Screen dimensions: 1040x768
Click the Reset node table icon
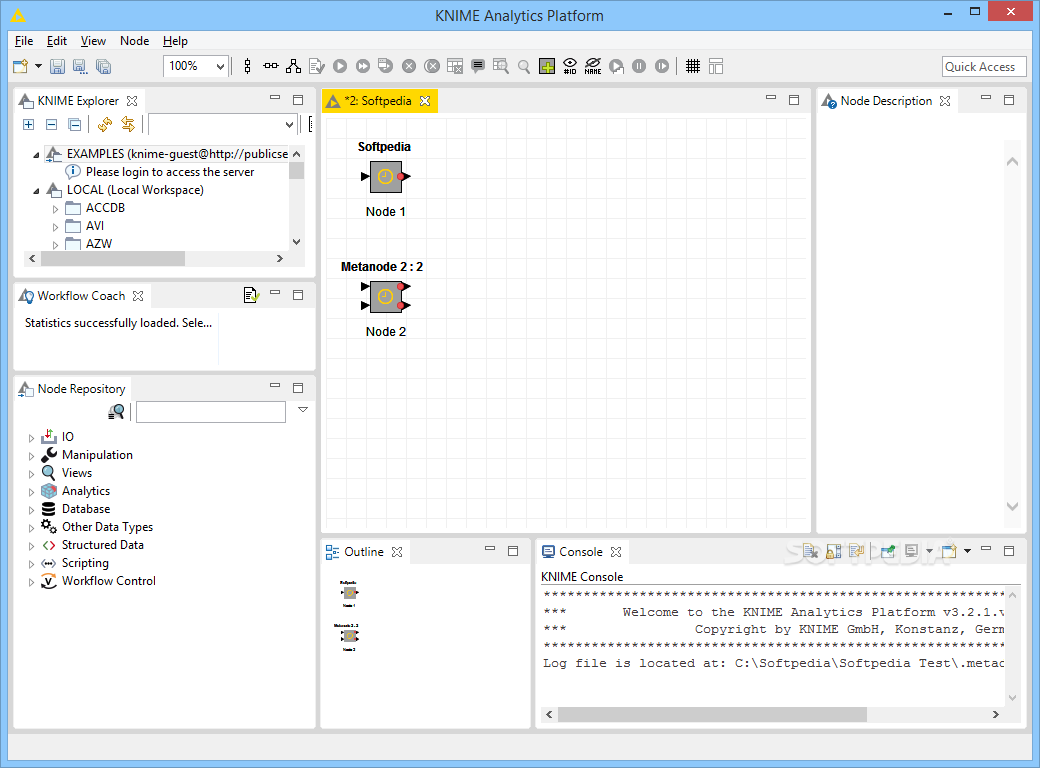(455, 66)
